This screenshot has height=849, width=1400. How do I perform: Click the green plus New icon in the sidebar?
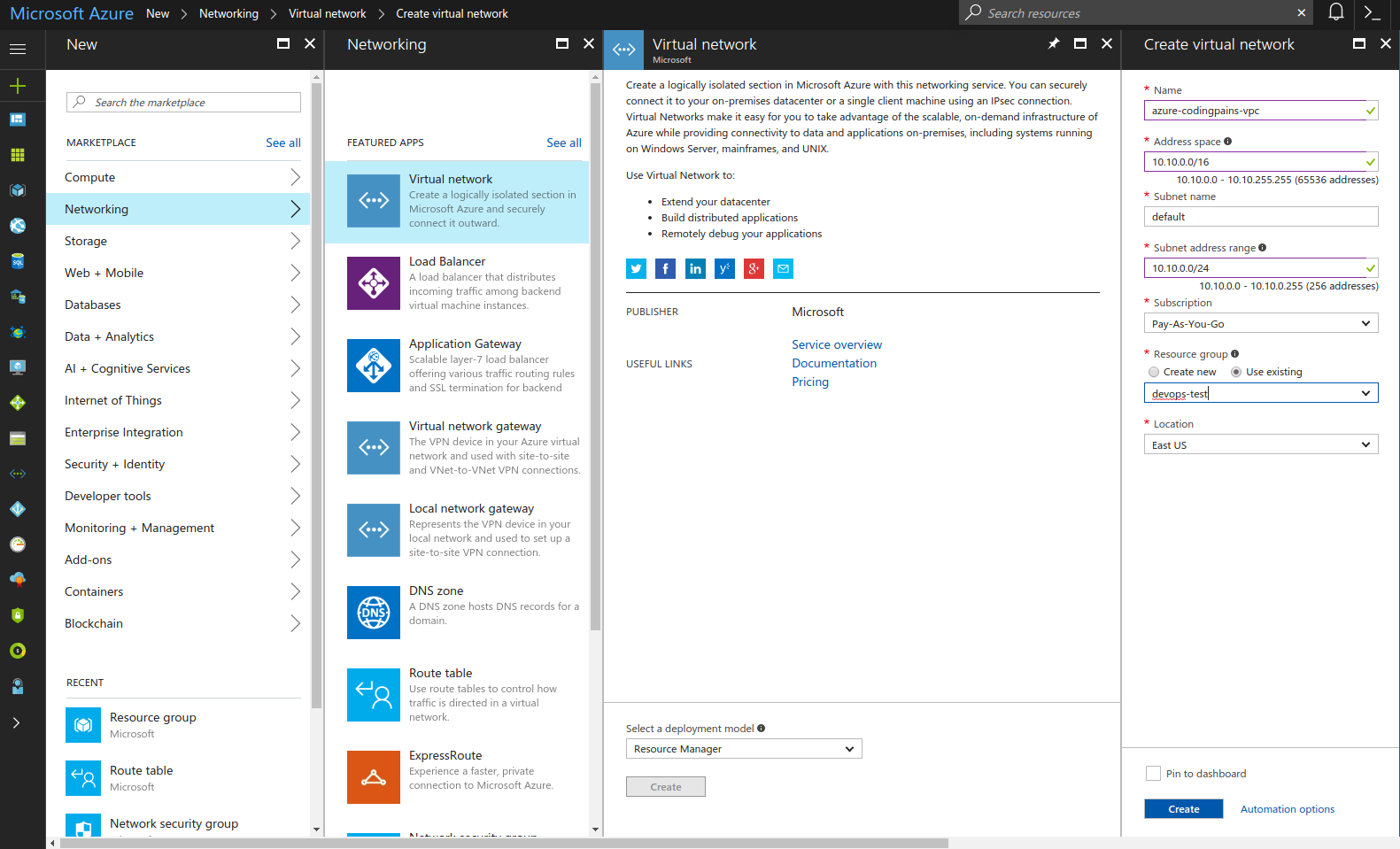coord(18,86)
